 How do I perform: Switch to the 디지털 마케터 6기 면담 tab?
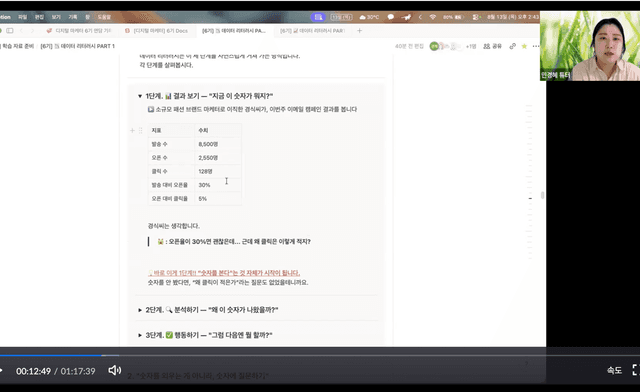click(x=79, y=31)
